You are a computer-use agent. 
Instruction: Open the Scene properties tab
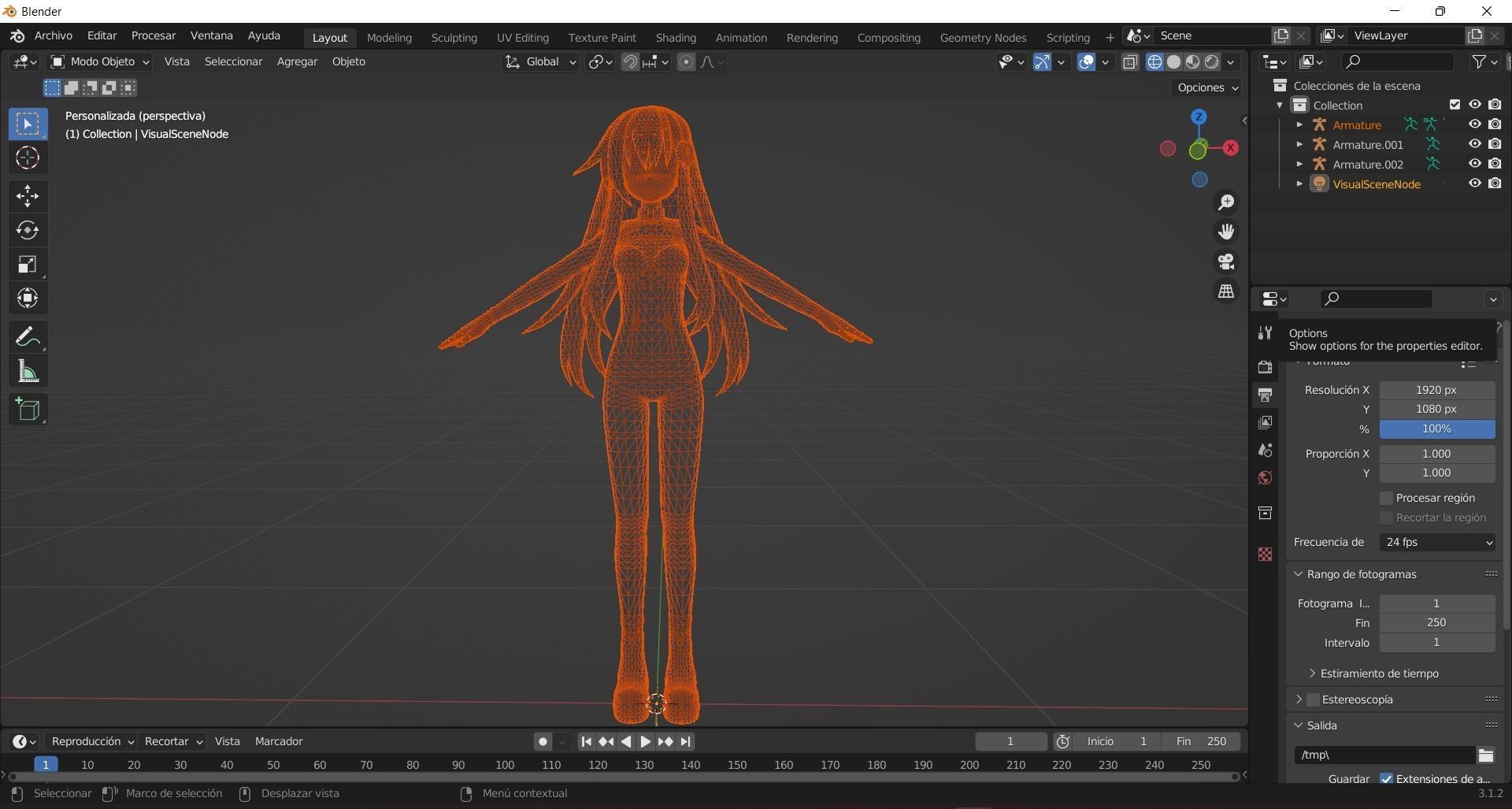1265,450
